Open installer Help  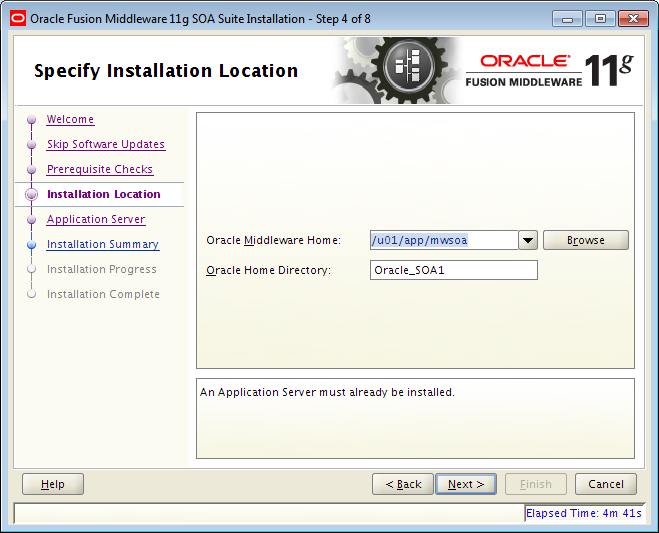tap(53, 484)
